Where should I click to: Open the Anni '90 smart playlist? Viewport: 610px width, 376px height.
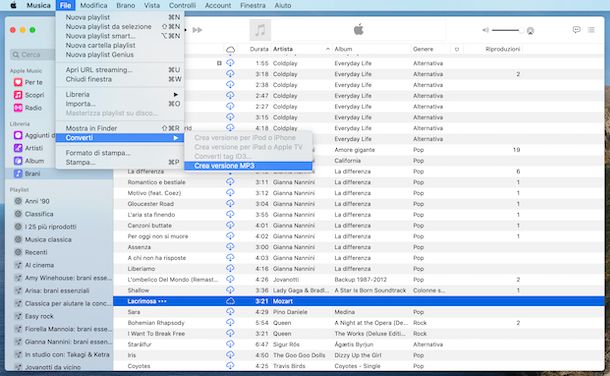[37, 201]
